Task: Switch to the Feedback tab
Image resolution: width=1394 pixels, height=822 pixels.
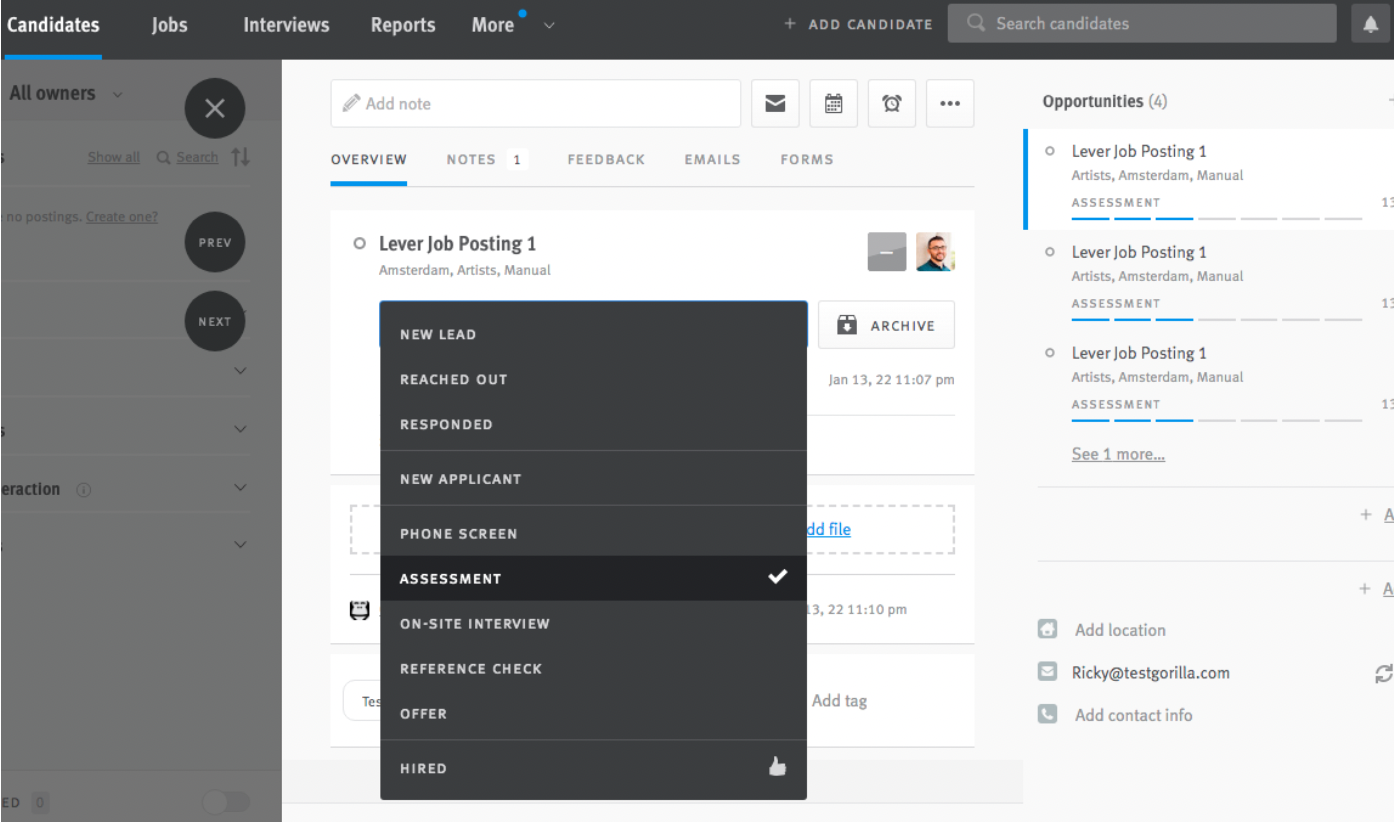Action: click(606, 159)
